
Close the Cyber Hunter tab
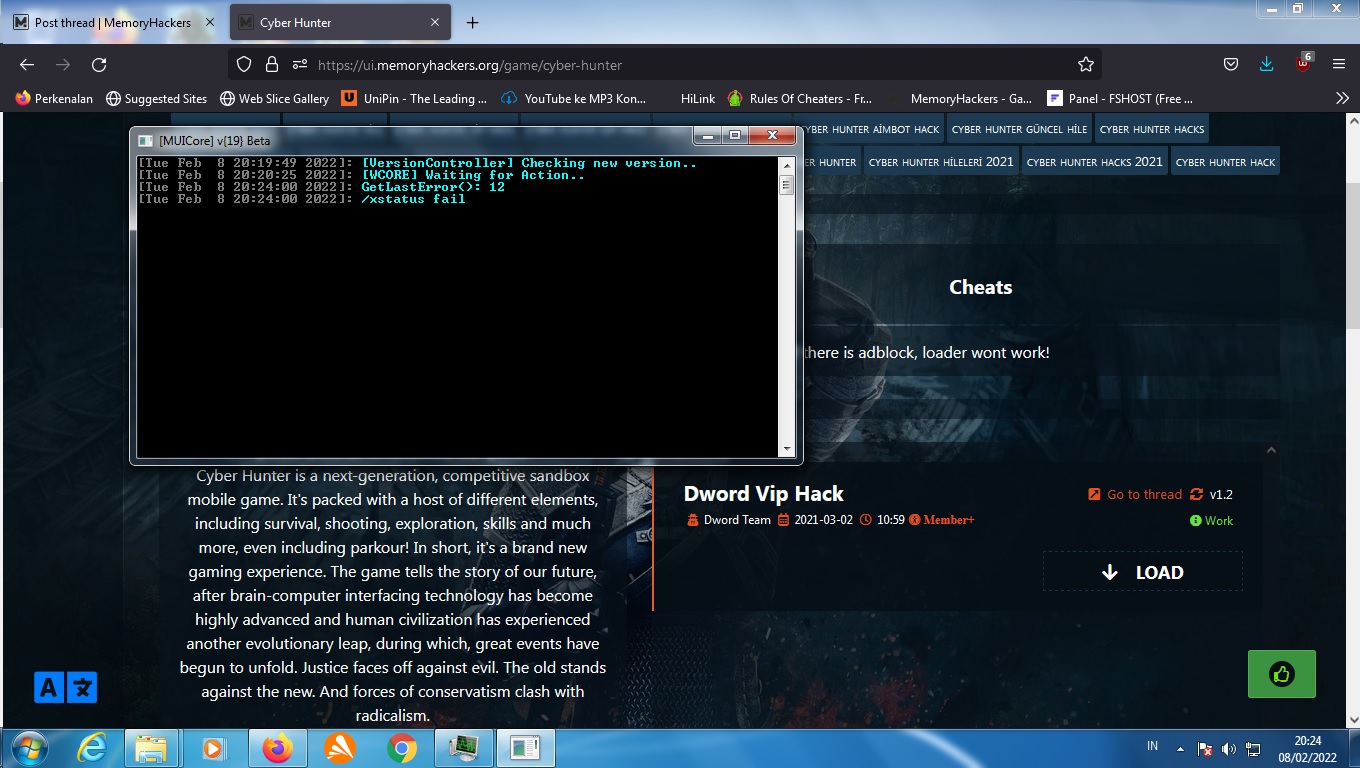[x=435, y=22]
